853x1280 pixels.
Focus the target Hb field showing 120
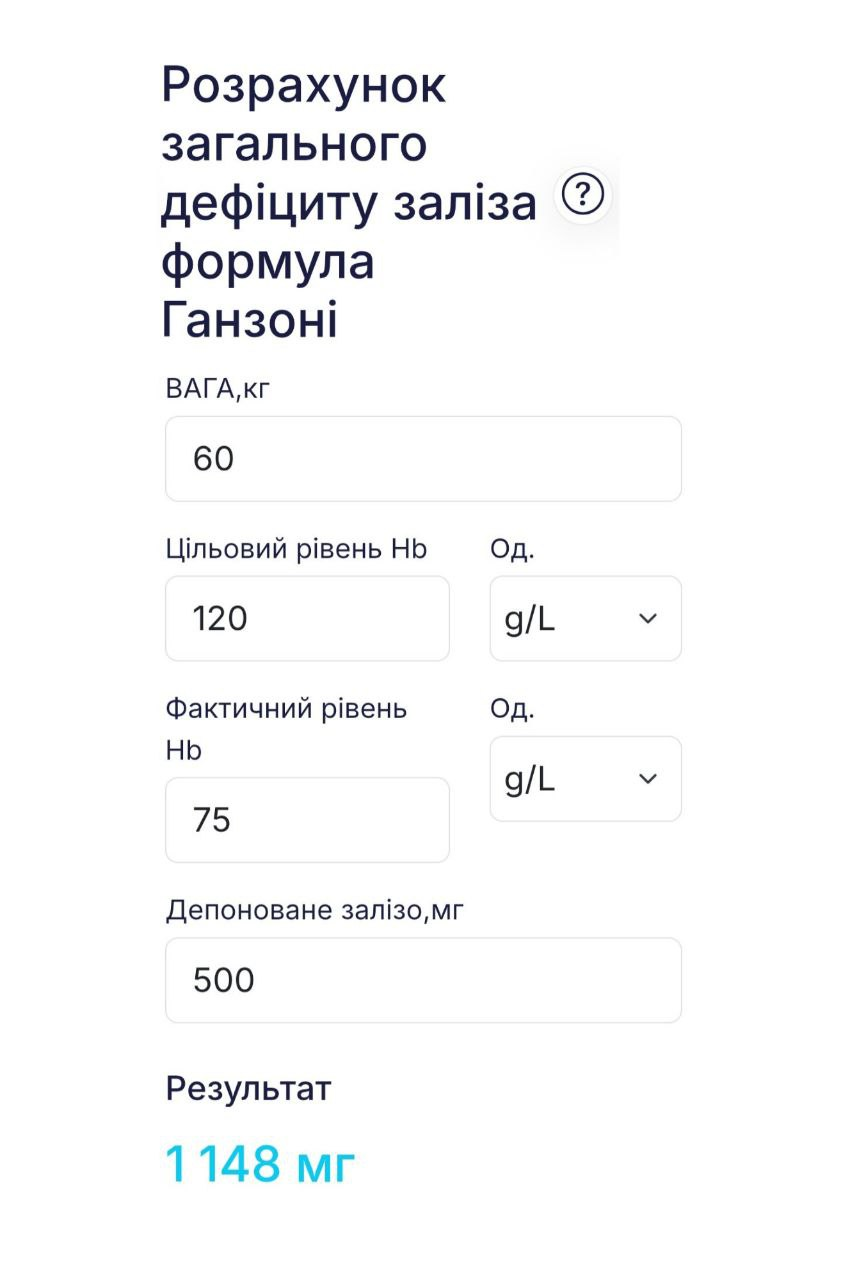tap(307, 619)
